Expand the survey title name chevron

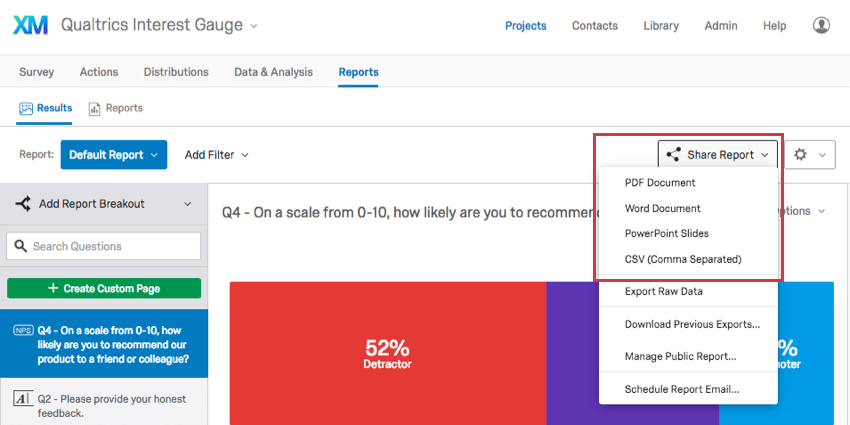pyautogui.click(x=254, y=25)
